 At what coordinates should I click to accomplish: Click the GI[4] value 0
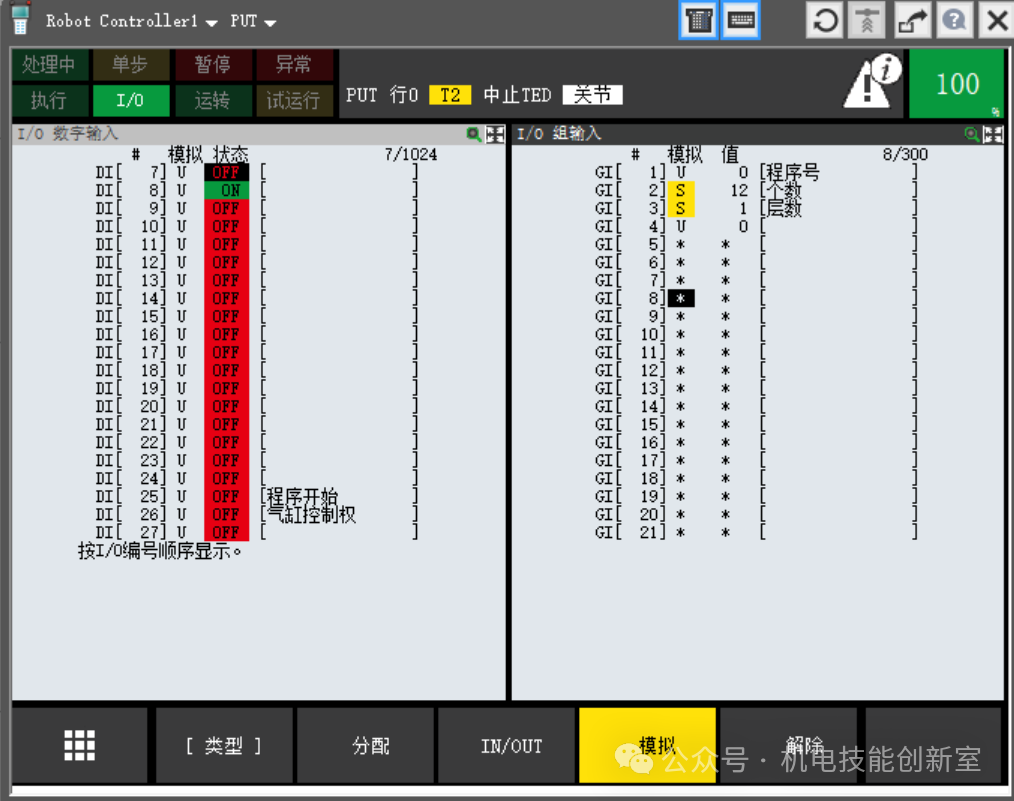coord(743,227)
